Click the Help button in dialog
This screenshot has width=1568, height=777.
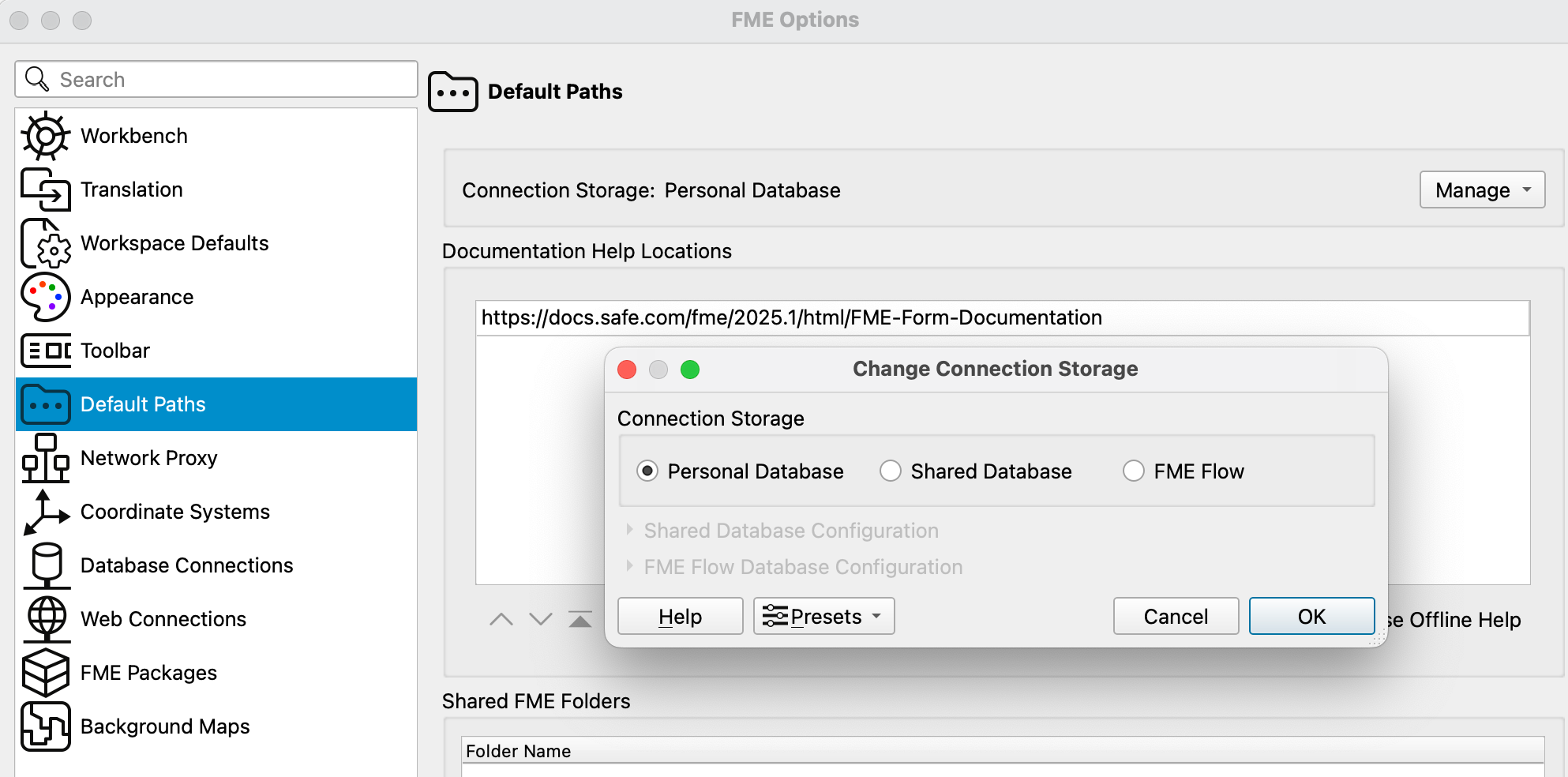pos(680,616)
